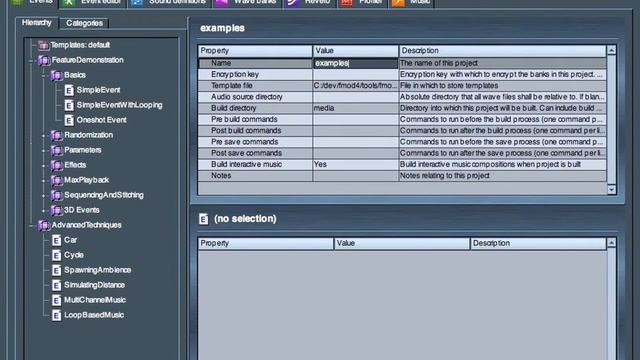Click the Description column header in the no-selection table
This screenshot has height=360, width=640.
pyautogui.click(x=538, y=244)
